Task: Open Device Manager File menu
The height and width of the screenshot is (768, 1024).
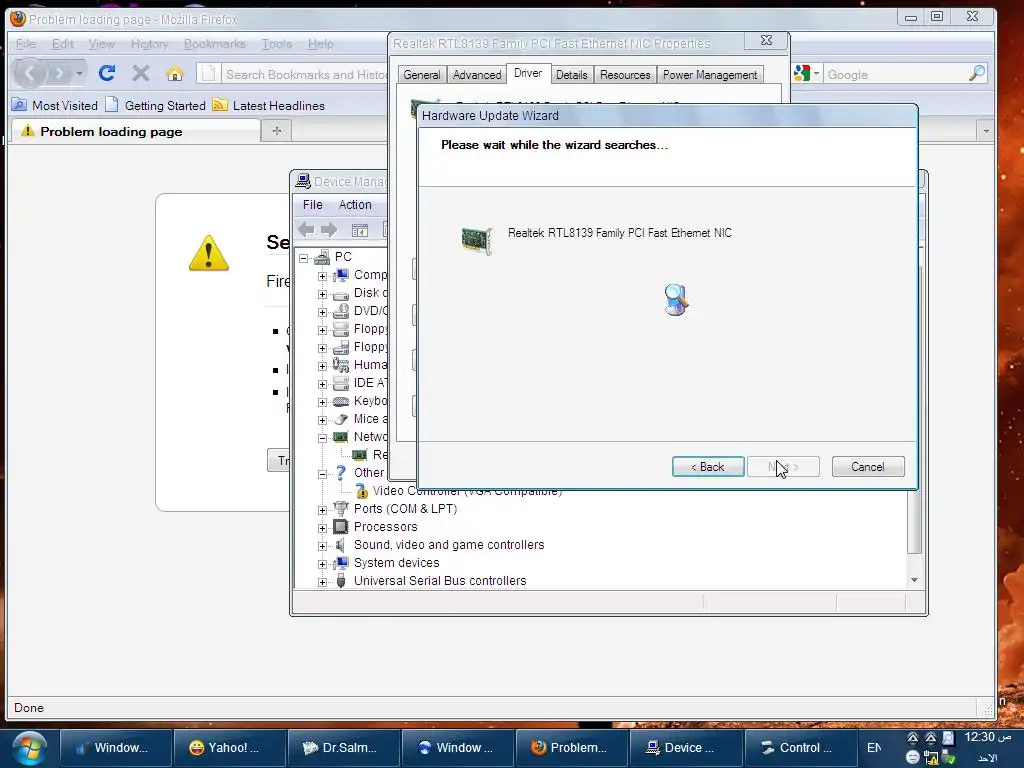Action: point(313,204)
